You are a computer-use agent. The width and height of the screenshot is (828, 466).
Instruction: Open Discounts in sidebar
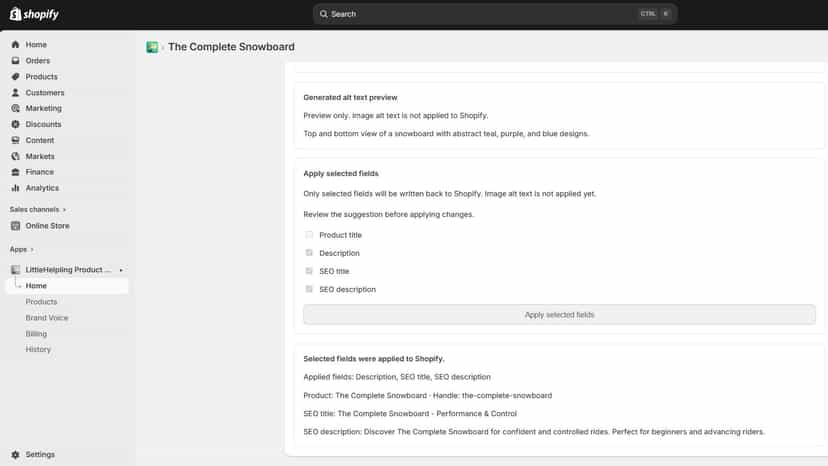pos(43,124)
